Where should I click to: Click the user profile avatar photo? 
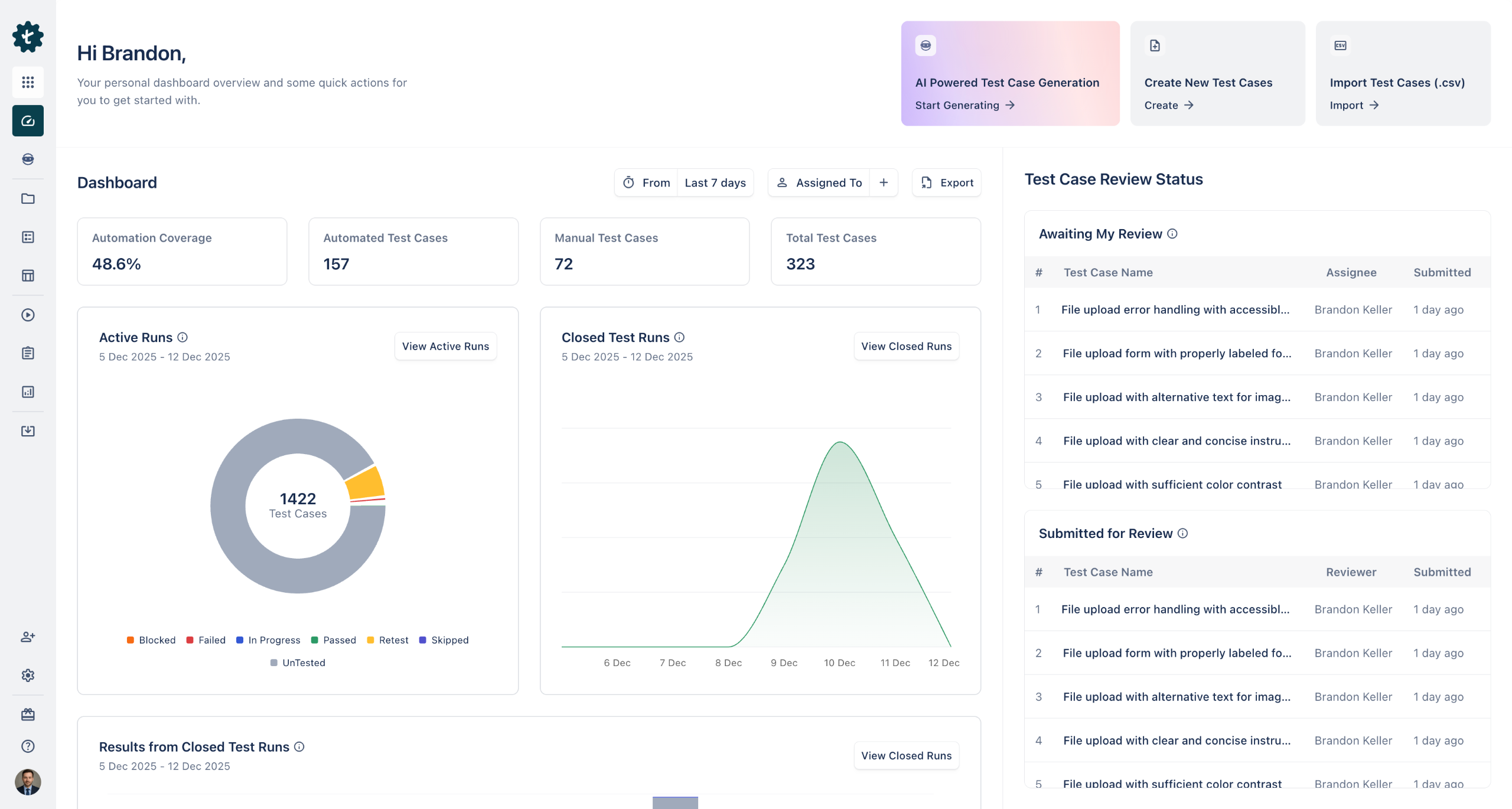(28, 782)
